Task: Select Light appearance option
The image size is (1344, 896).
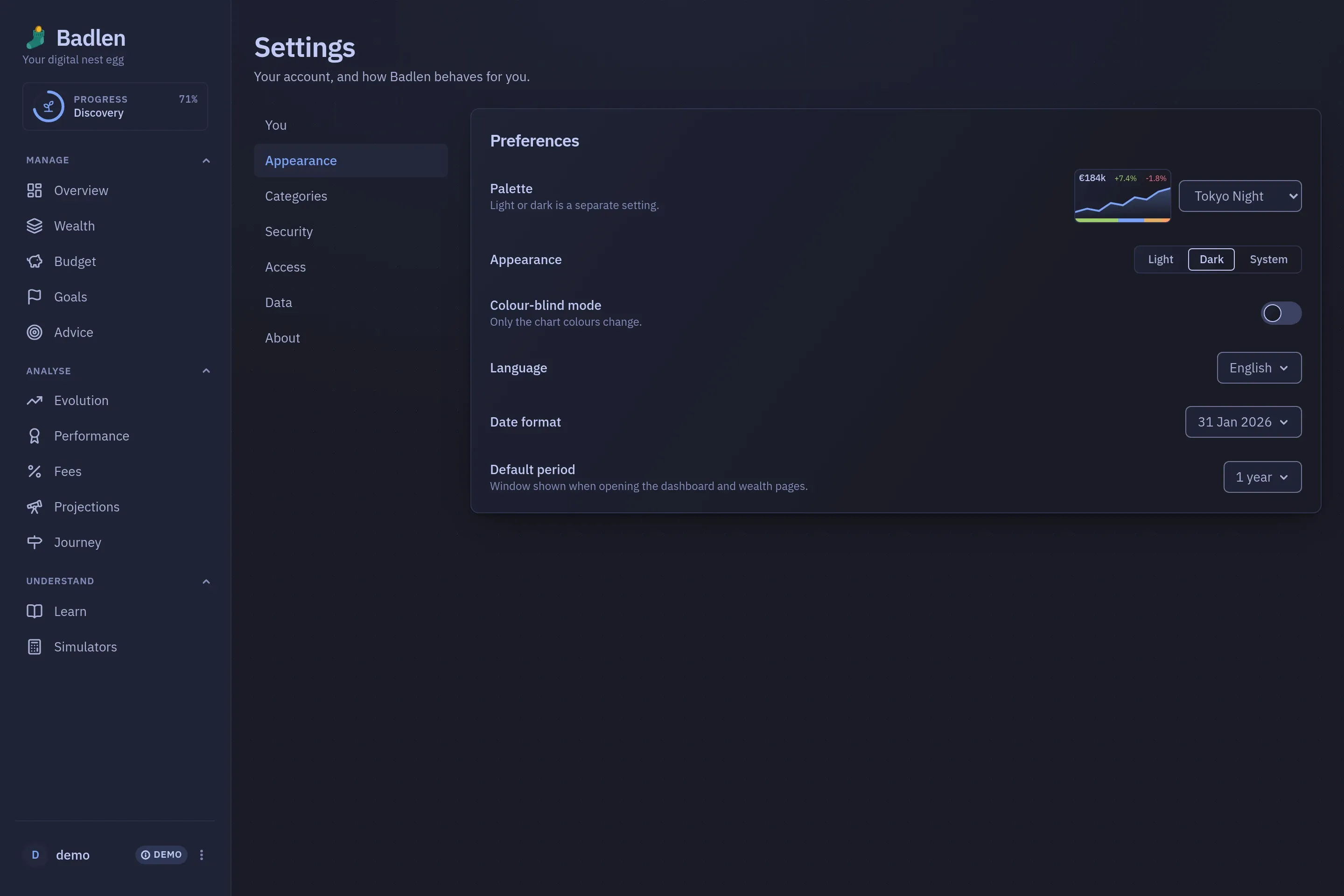Action: [1161, 259]
